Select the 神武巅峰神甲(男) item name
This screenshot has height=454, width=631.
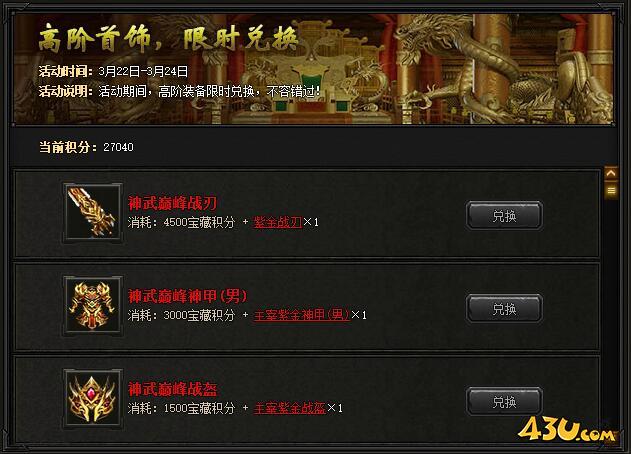[187, 296]
